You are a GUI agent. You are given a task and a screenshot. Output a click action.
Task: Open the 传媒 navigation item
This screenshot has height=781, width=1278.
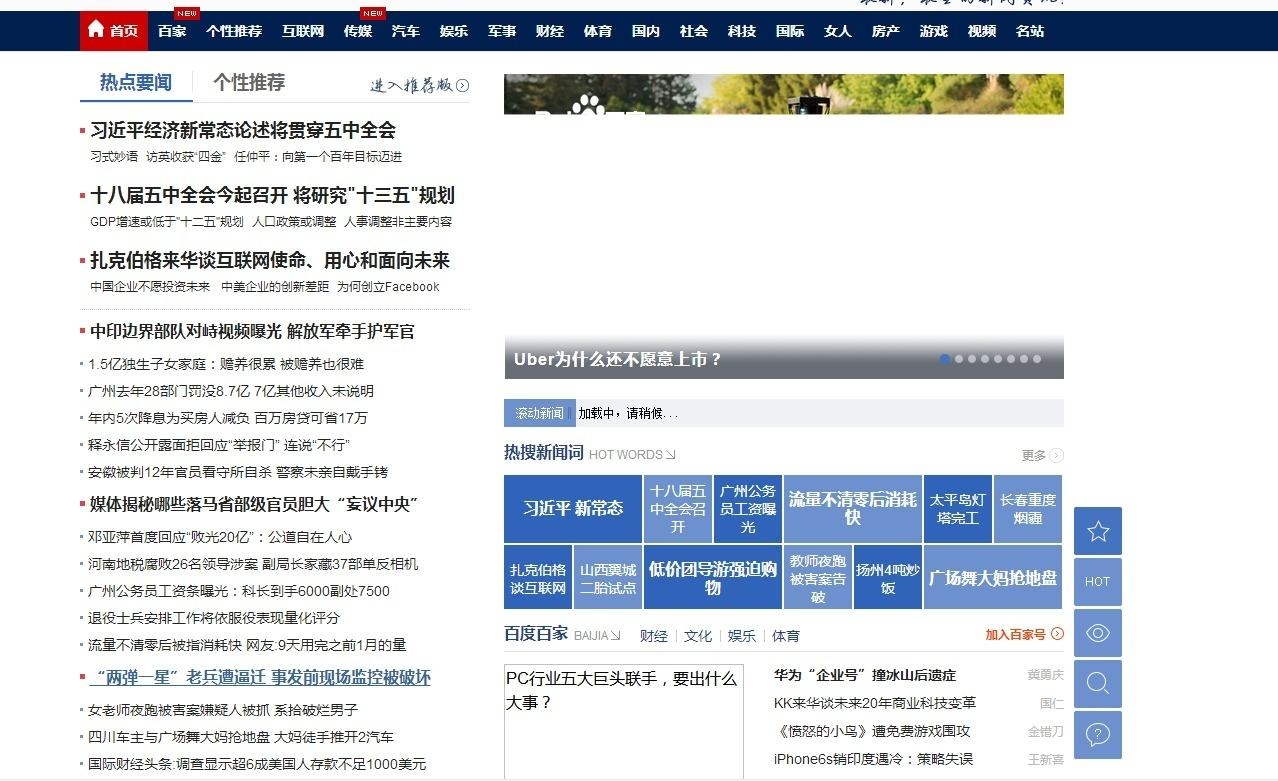358,31
